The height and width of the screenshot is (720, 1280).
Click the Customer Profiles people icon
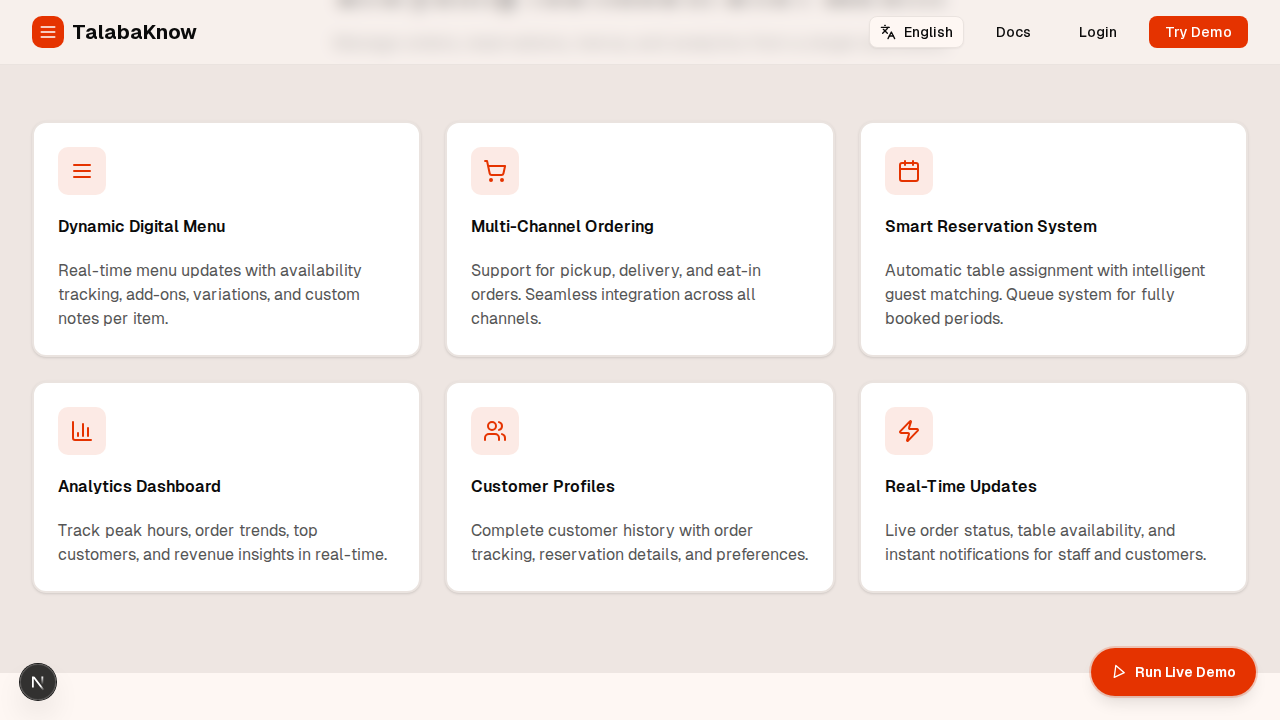point(495,431)
